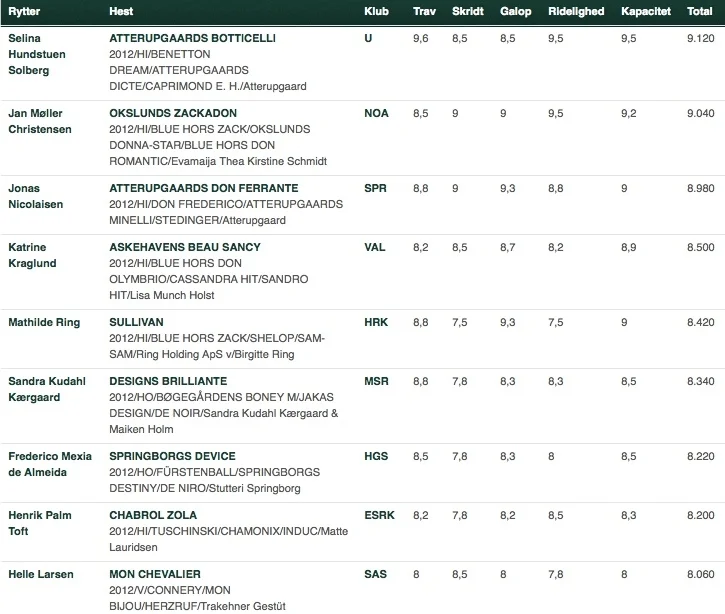Click total score 8.980
Screen dimensions: 725x614
click(700, 188)
